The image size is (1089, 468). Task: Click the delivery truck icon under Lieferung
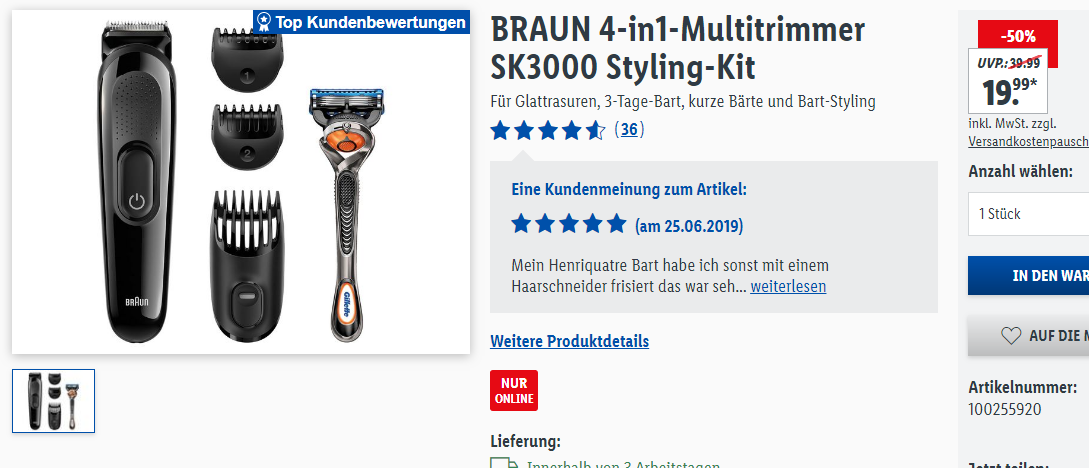pyautogui.click(x=504, y=463)
